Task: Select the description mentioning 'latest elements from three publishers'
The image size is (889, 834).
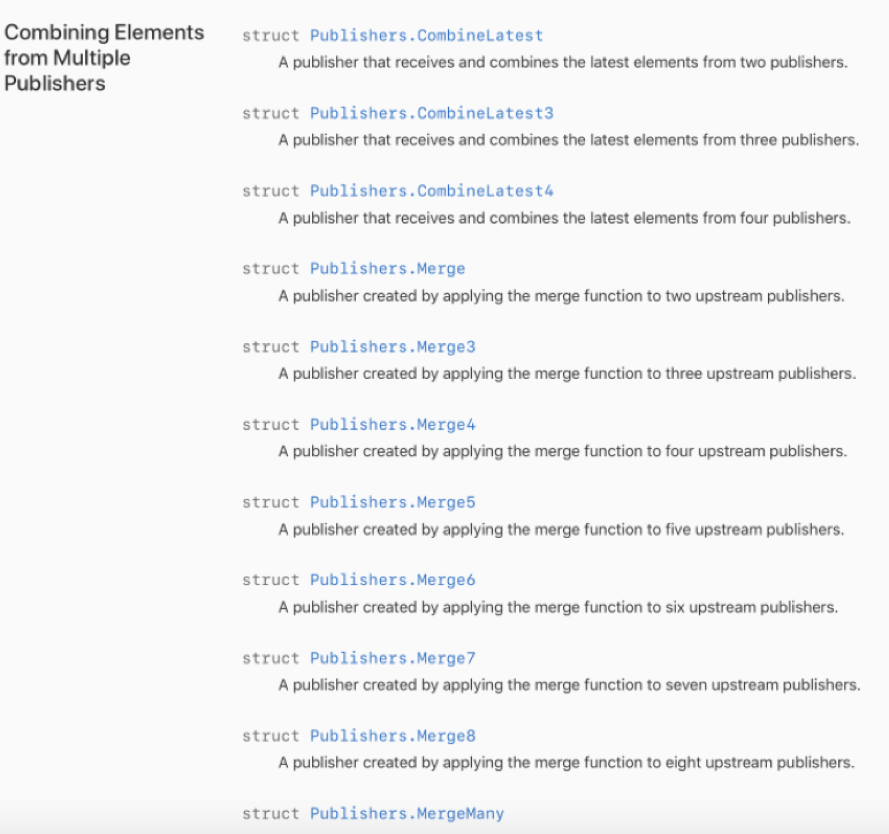Action: [569, 140]
